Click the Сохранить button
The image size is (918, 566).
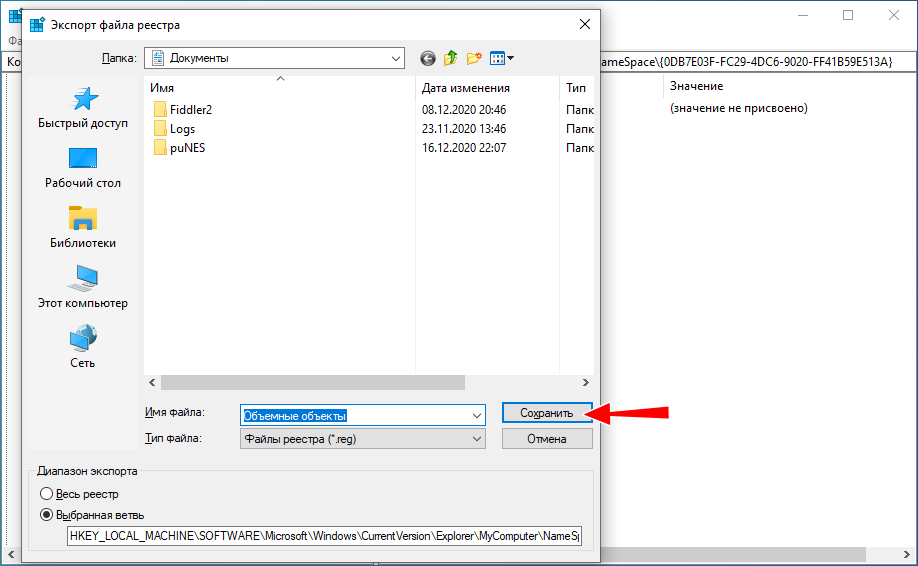click(547, 413)
